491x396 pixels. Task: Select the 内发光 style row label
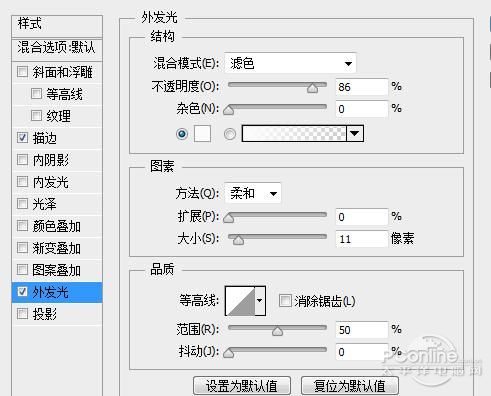click(x=50, y=182)
